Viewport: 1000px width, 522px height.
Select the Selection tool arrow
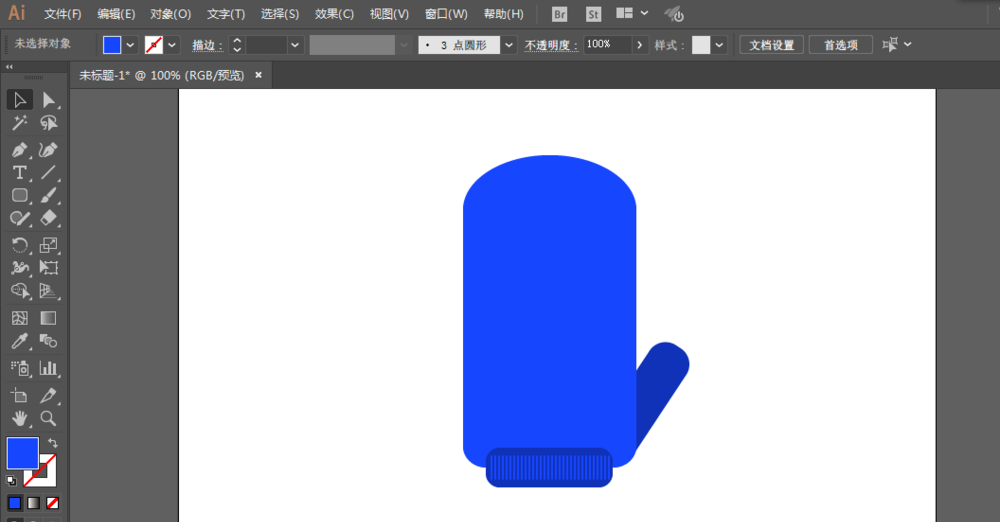20,100
